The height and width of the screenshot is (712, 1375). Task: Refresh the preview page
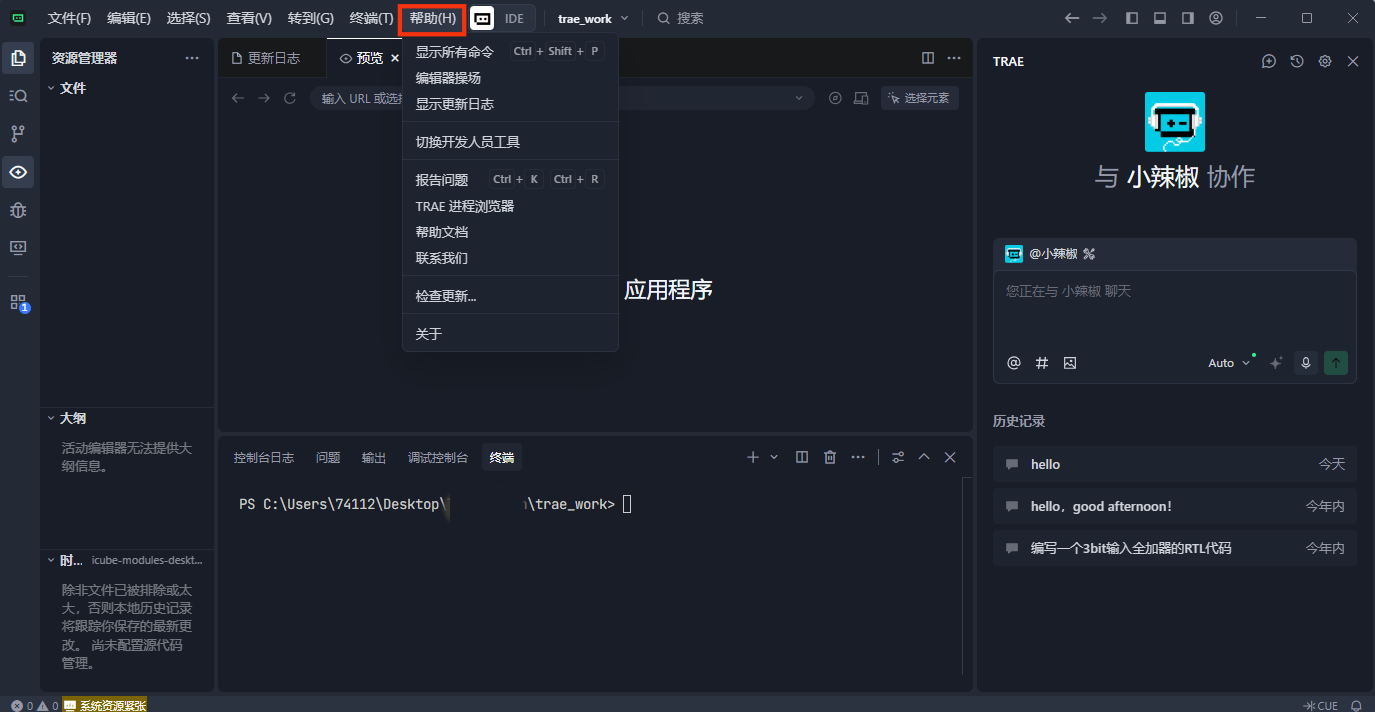pos(290,98)
